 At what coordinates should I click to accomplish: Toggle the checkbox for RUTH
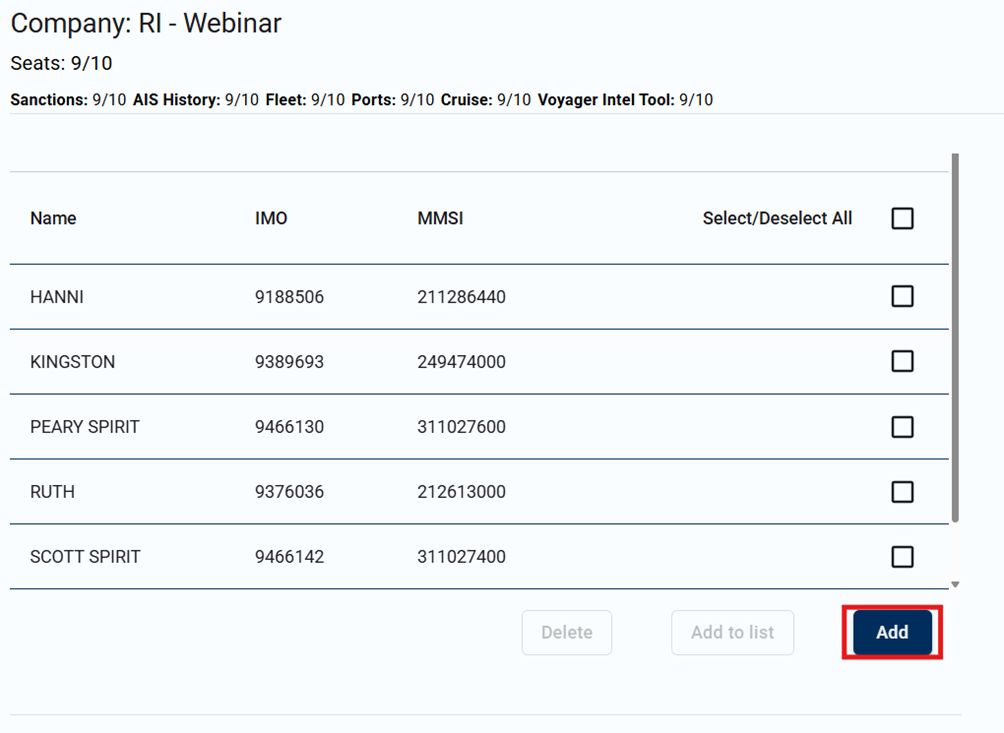[902, 492]
